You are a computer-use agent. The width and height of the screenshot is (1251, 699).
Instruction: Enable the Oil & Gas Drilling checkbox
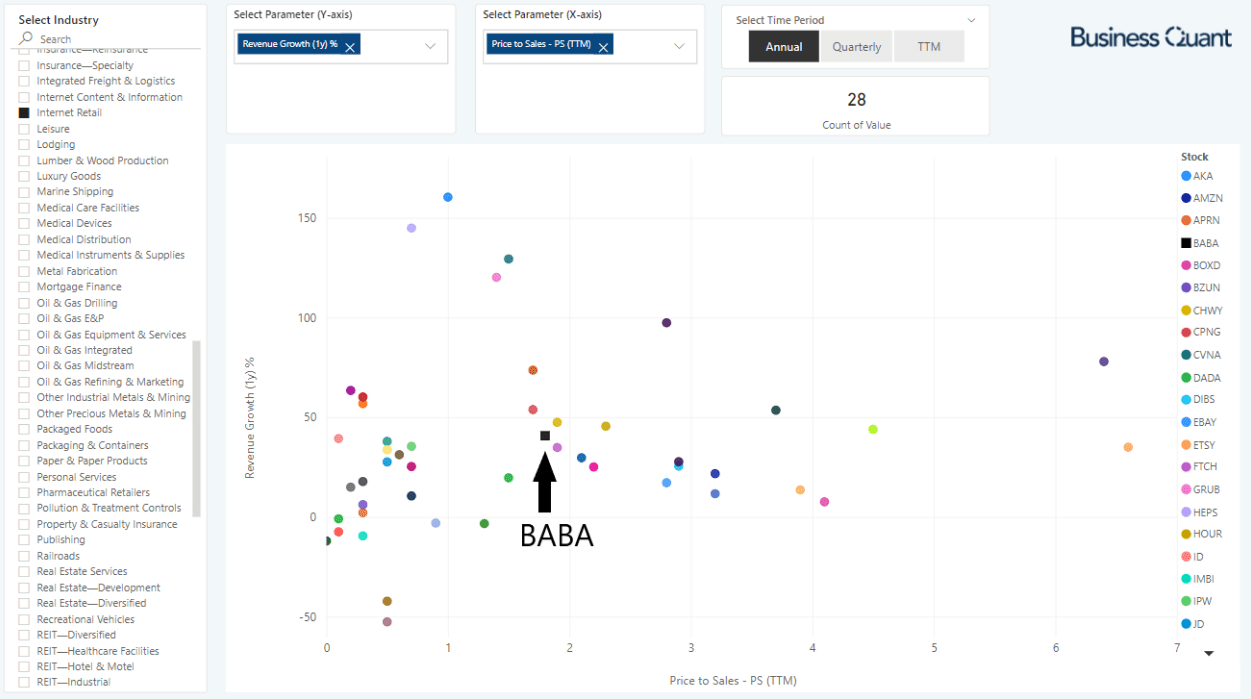point(22,302)
